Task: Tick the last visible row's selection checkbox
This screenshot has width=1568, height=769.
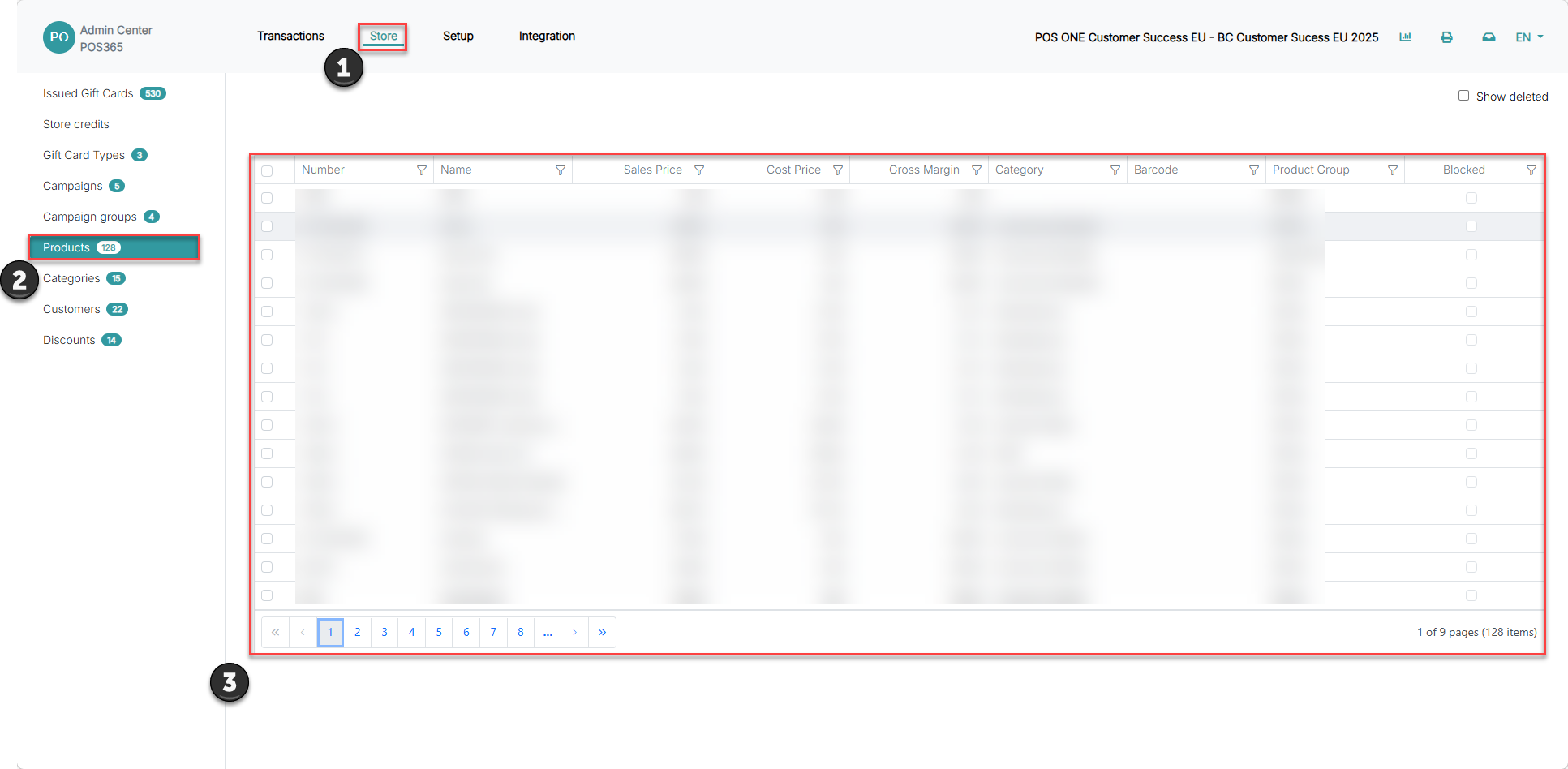Action: 267,595
